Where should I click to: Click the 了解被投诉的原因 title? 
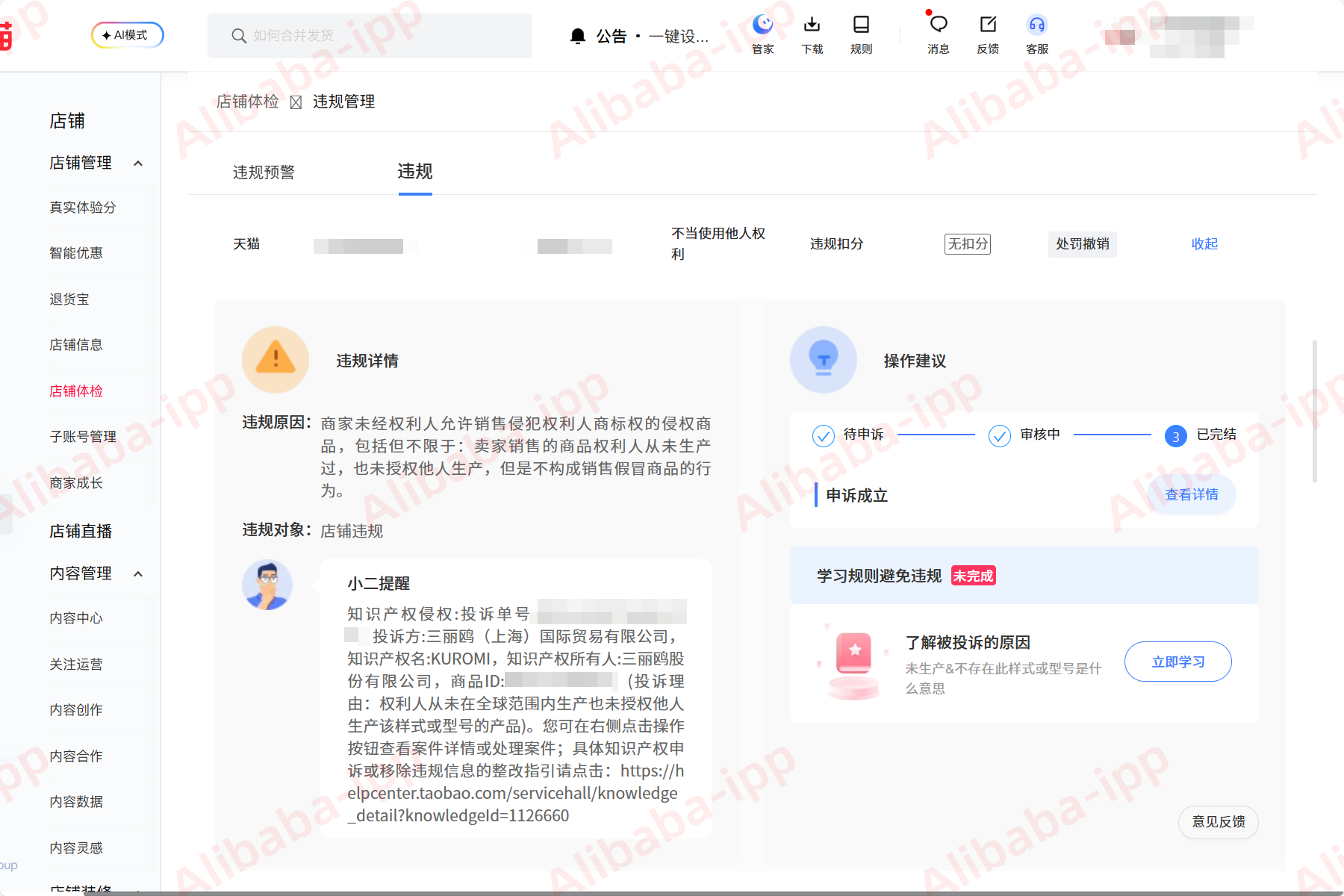pyautogui.click(x=968, y=643)
